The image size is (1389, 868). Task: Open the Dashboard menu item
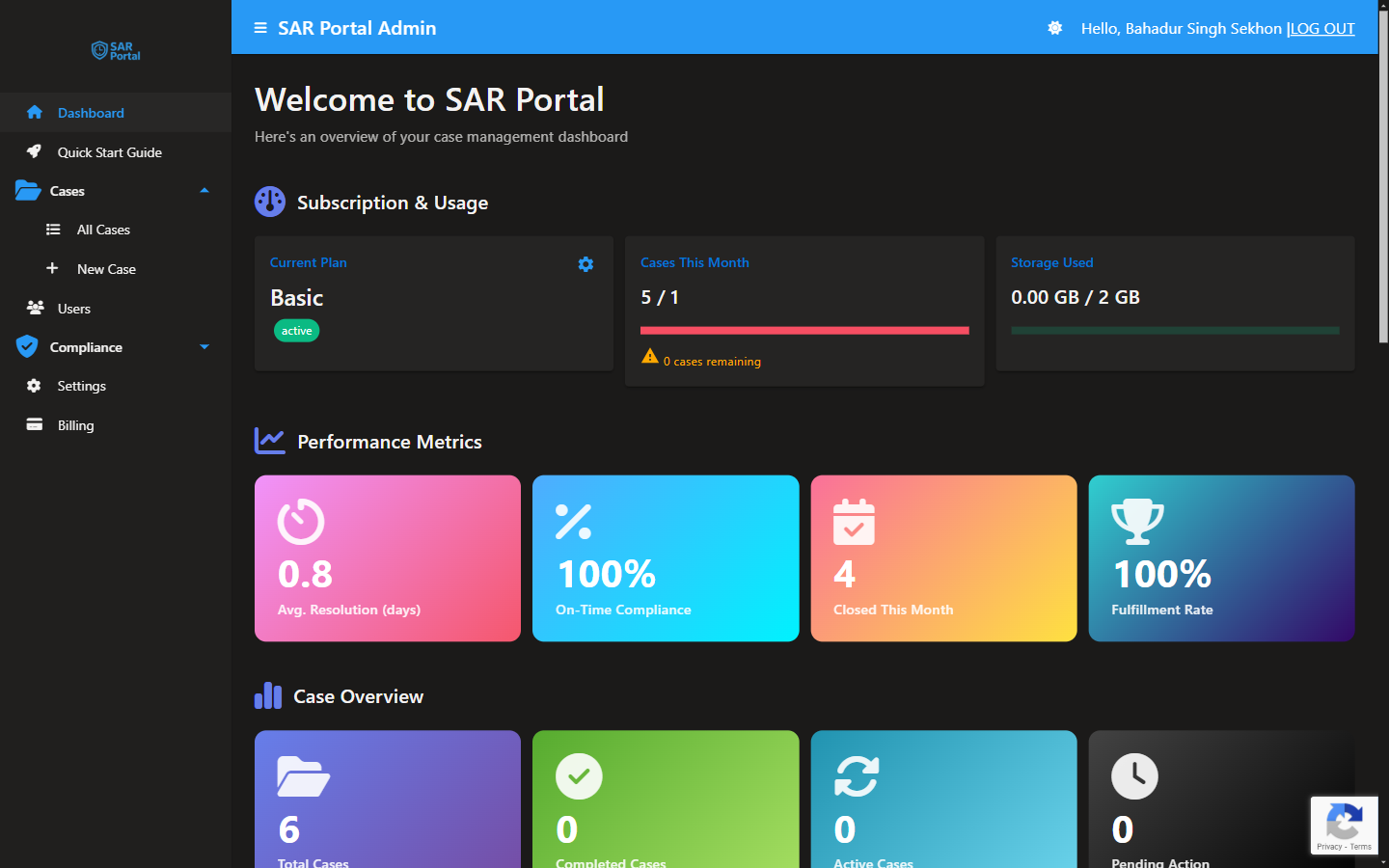91,112
